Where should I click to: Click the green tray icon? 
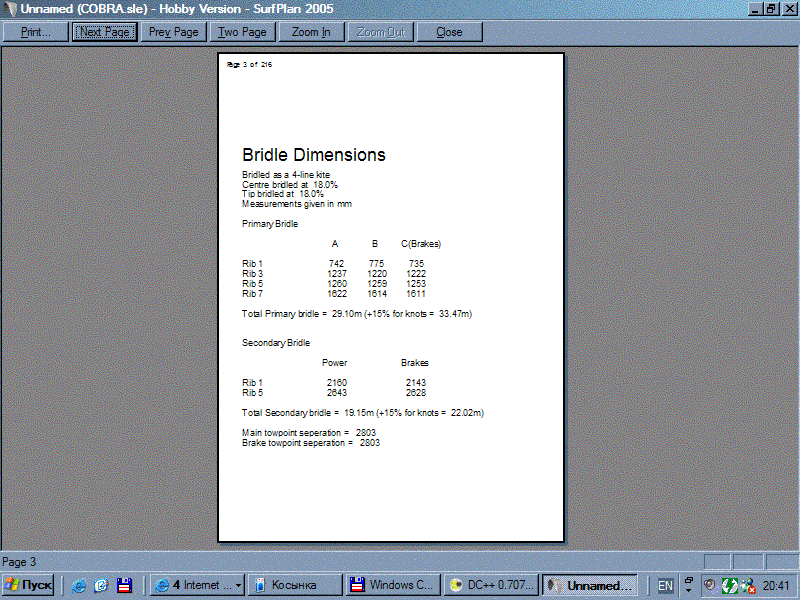730,585
